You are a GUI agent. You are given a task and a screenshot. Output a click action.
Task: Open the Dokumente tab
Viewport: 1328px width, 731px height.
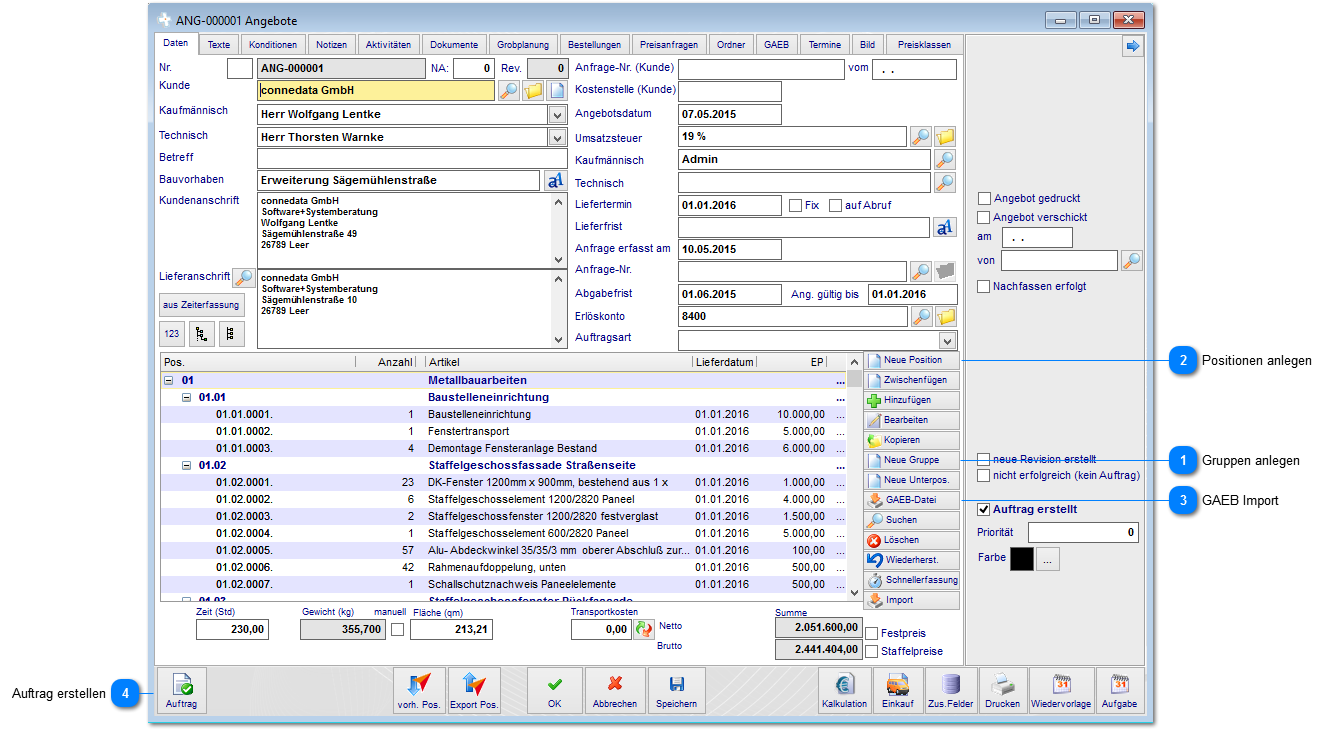point(455,45)
